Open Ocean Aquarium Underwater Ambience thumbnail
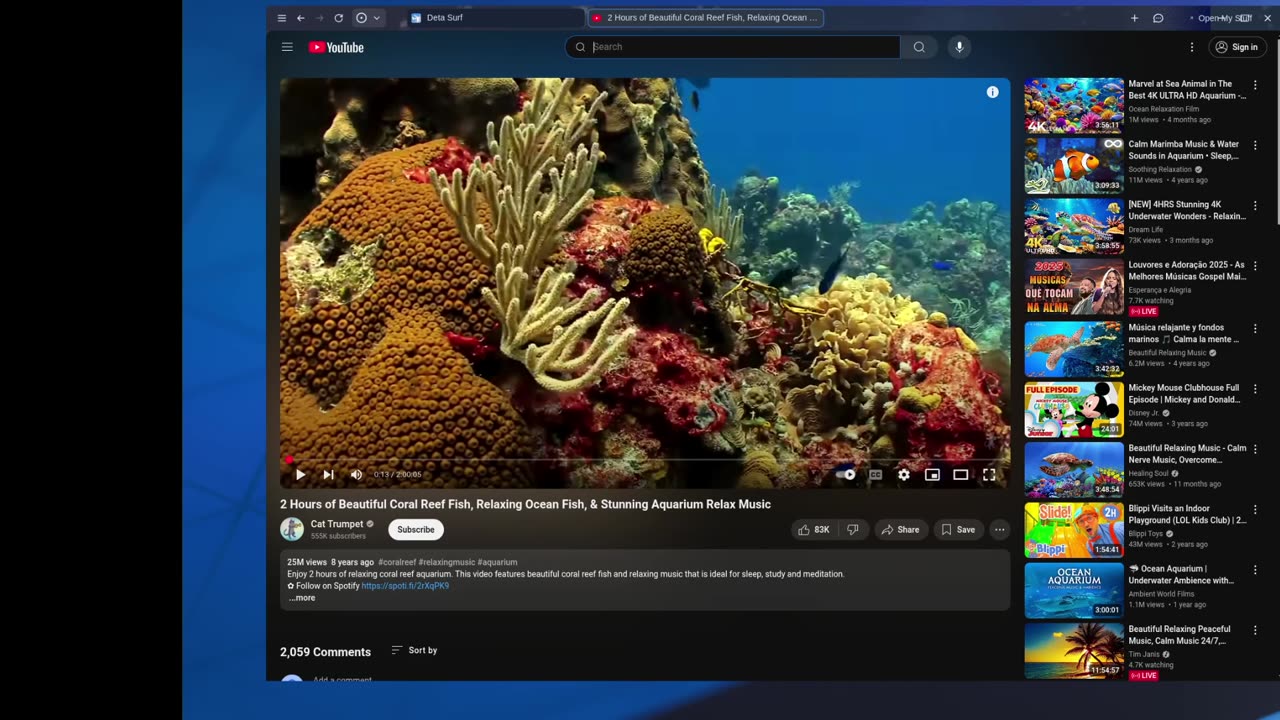 [x=1074, y=591]
